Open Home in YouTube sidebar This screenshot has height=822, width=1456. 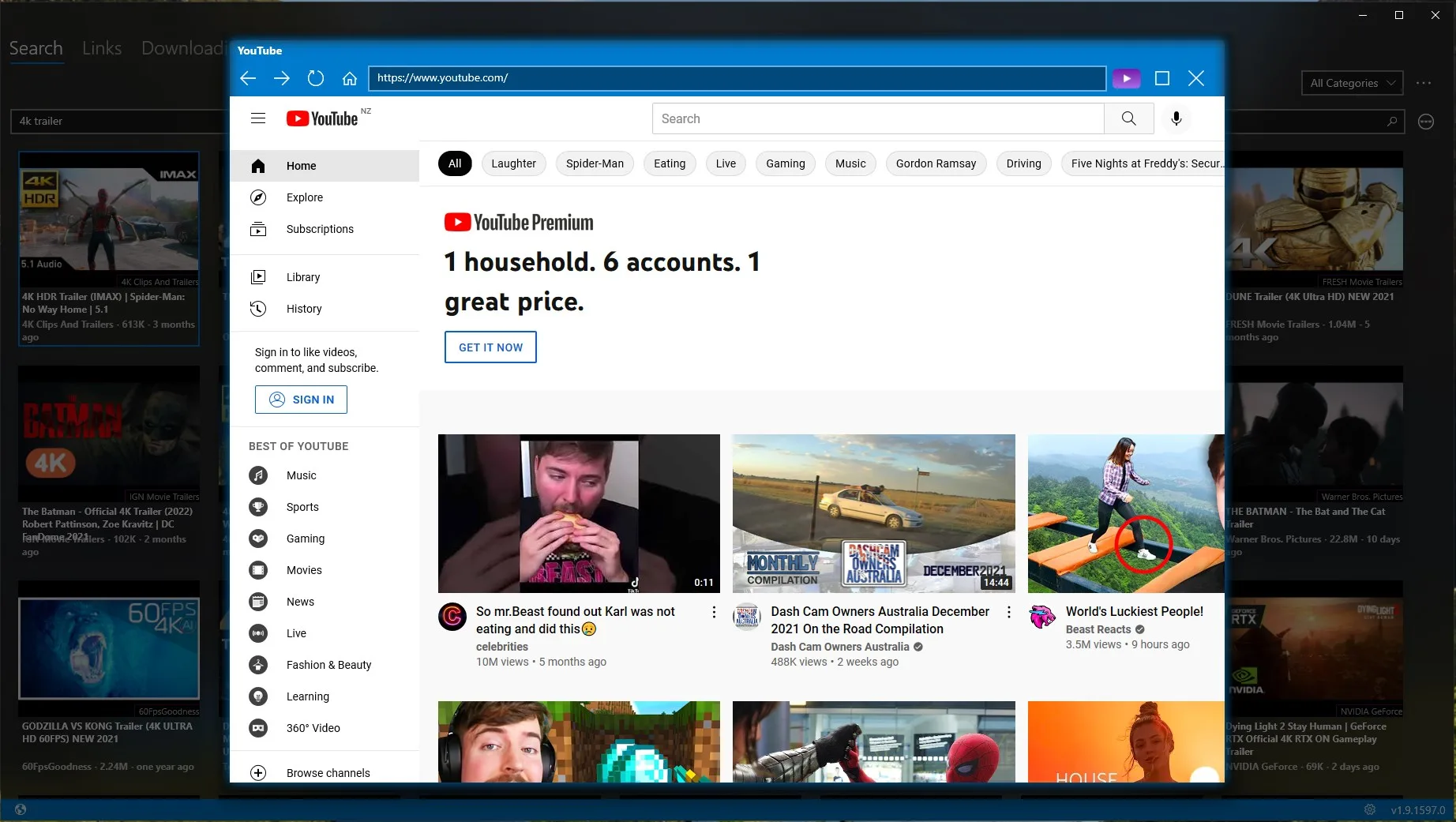(x=325, y=166)
